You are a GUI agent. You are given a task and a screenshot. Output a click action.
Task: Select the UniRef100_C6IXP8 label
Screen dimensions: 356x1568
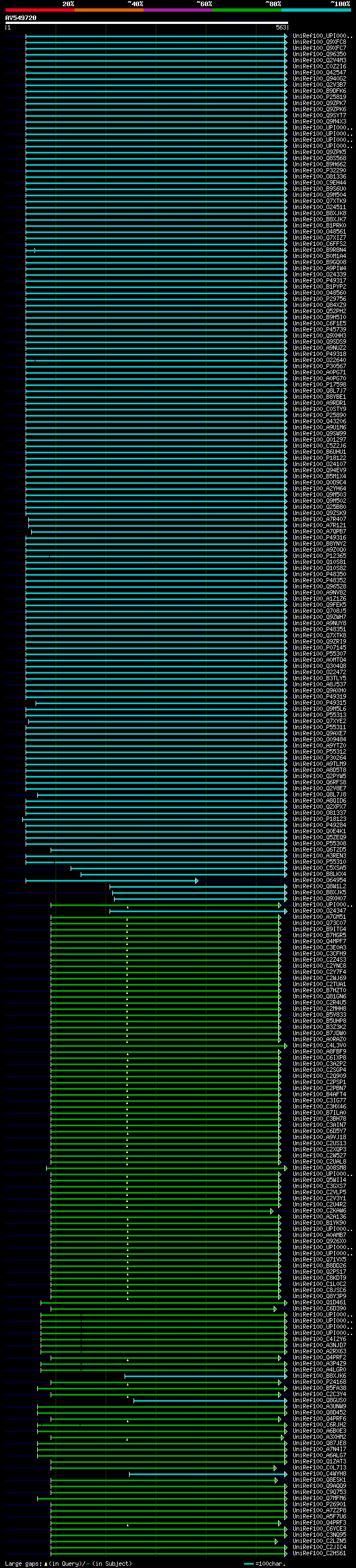click(x=319, y=1058)
